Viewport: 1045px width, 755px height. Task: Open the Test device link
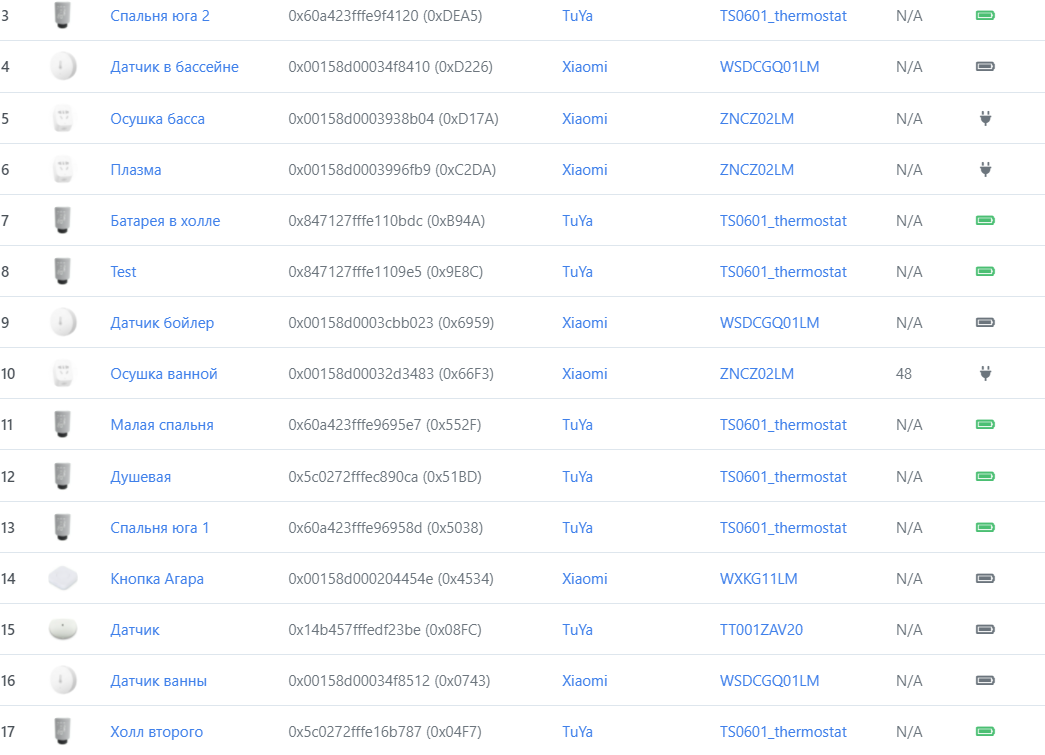tap(123, 272)
